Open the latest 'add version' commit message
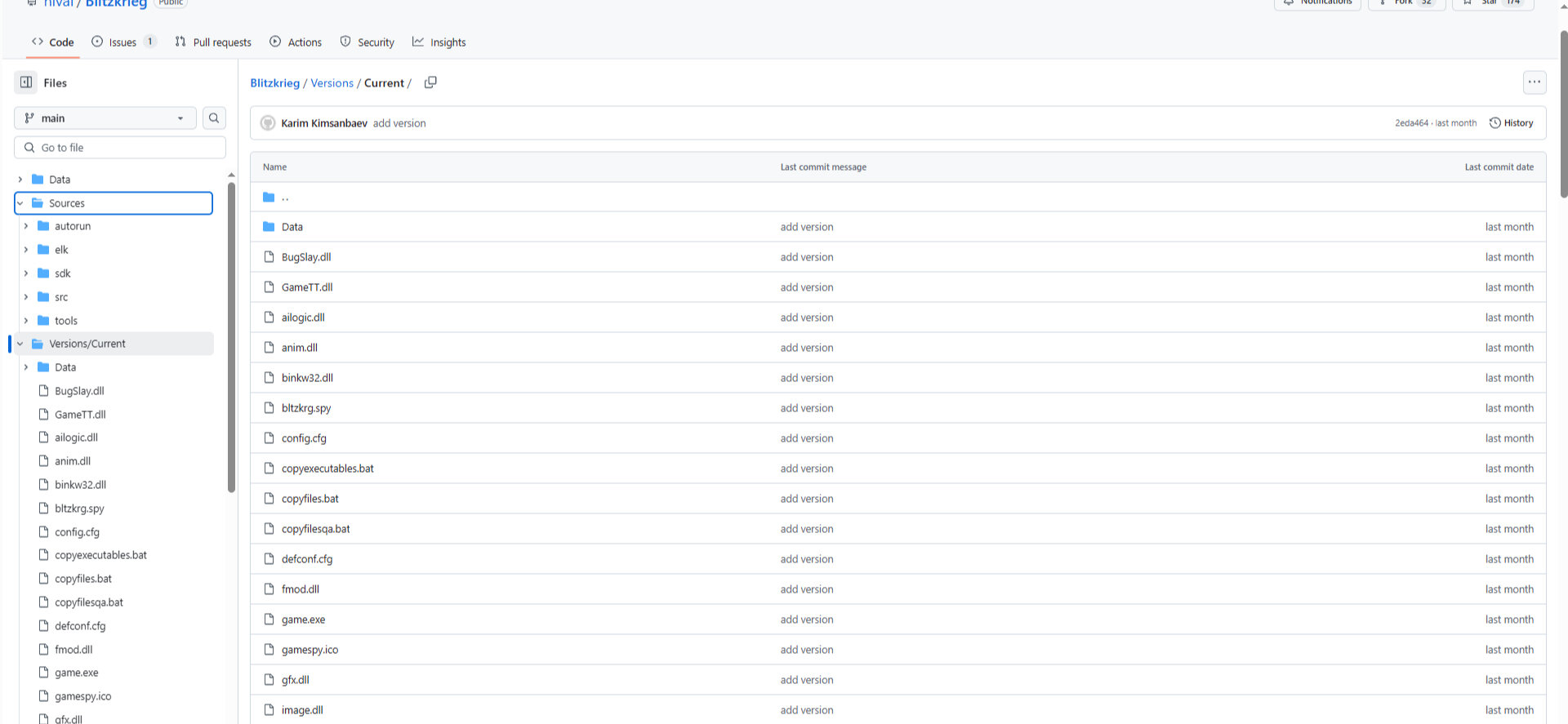The height and width of the screenshot is (724, 1568). tap(399, 123)
